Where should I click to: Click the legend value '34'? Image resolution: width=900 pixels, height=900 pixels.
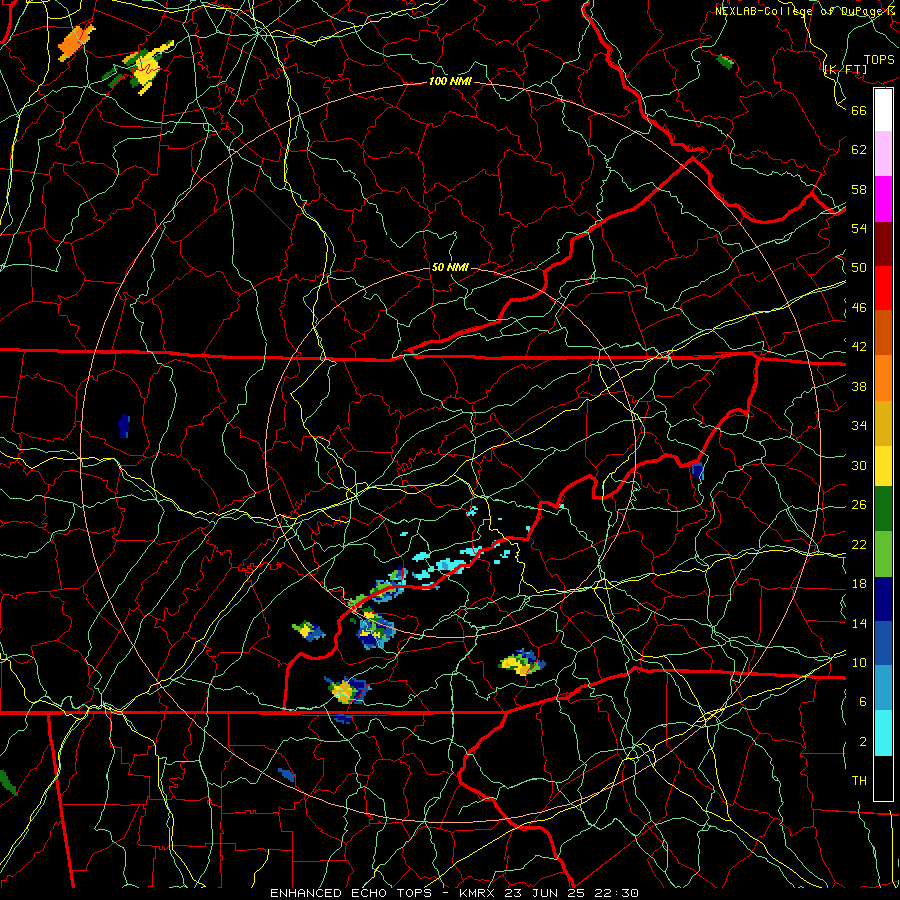pos(859,426)
